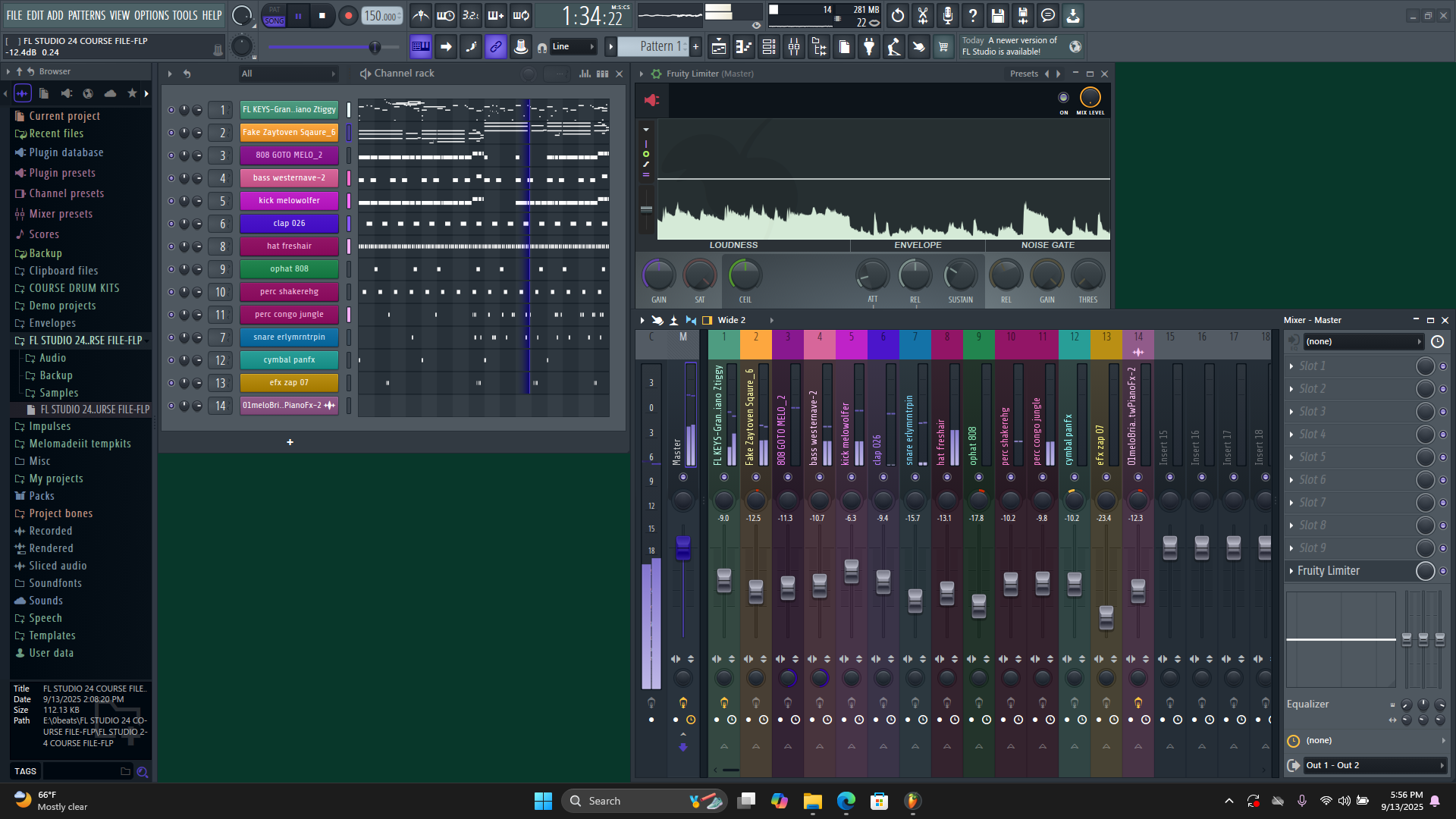This screenshot has width=1456, height=819.
Task: Click the render/export download icon
Action: 1073,15
